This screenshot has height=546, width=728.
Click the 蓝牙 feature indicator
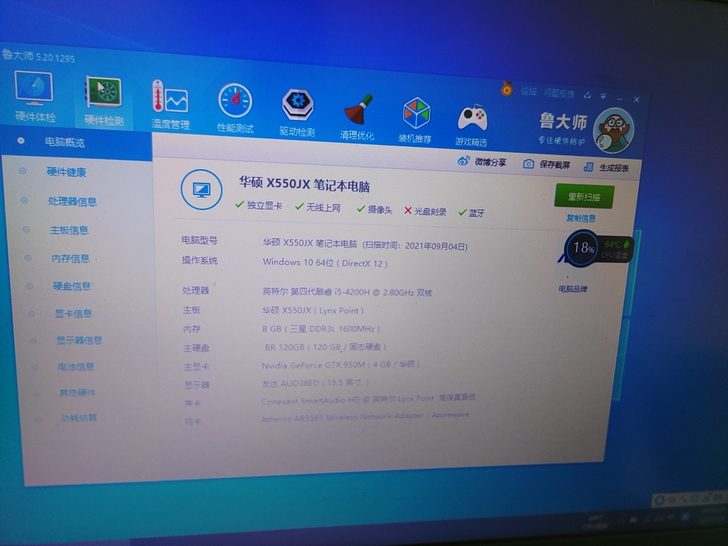471,213
